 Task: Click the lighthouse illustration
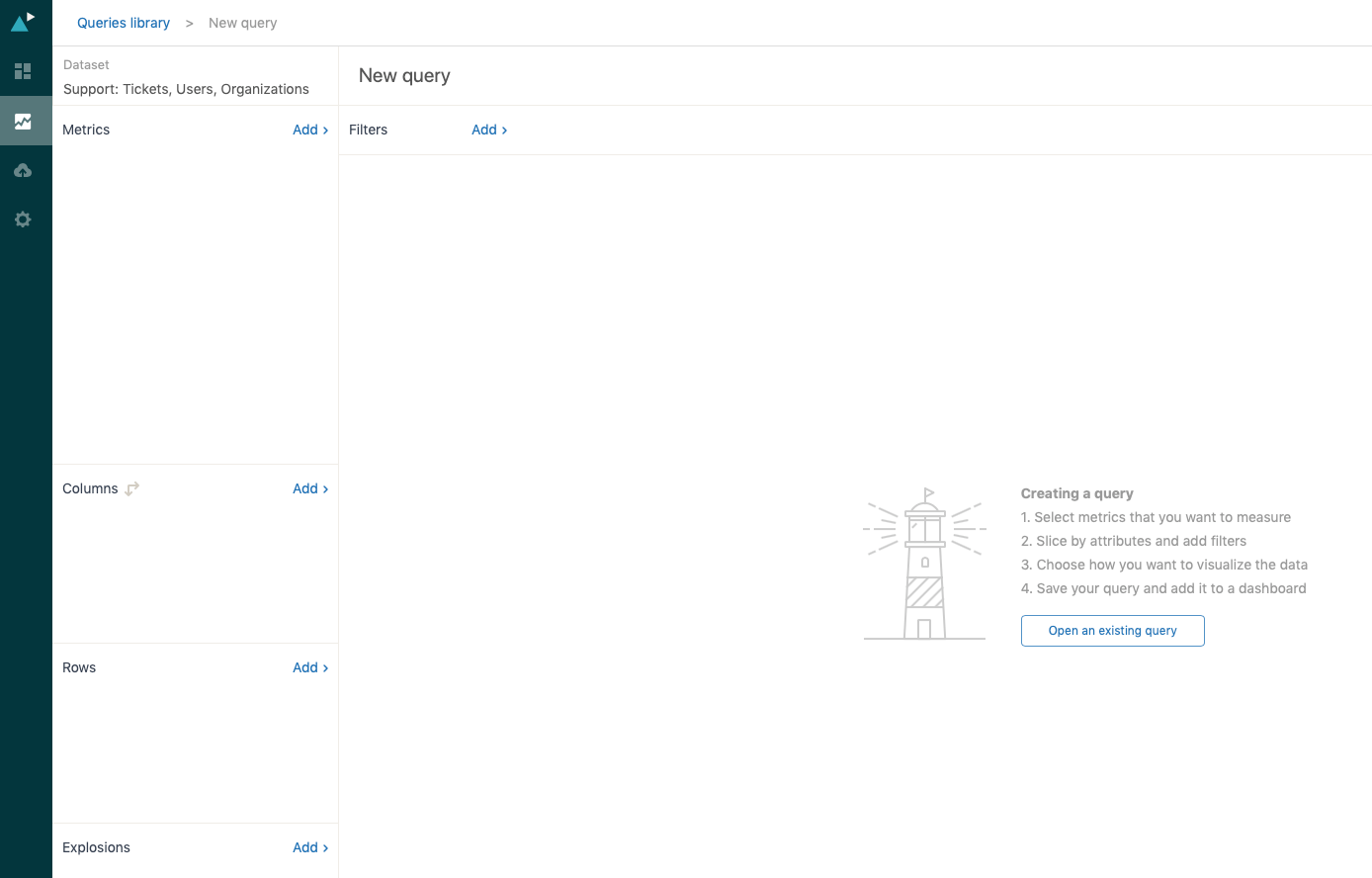pyautogui.click(x=924, y=565)
